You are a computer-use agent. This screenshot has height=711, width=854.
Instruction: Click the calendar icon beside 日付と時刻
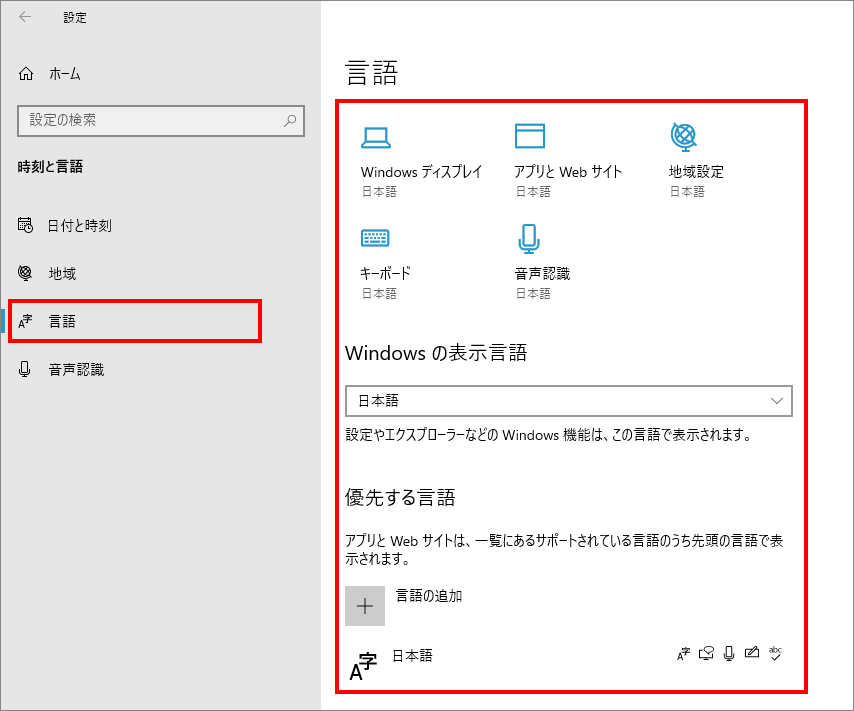point(25,224)
